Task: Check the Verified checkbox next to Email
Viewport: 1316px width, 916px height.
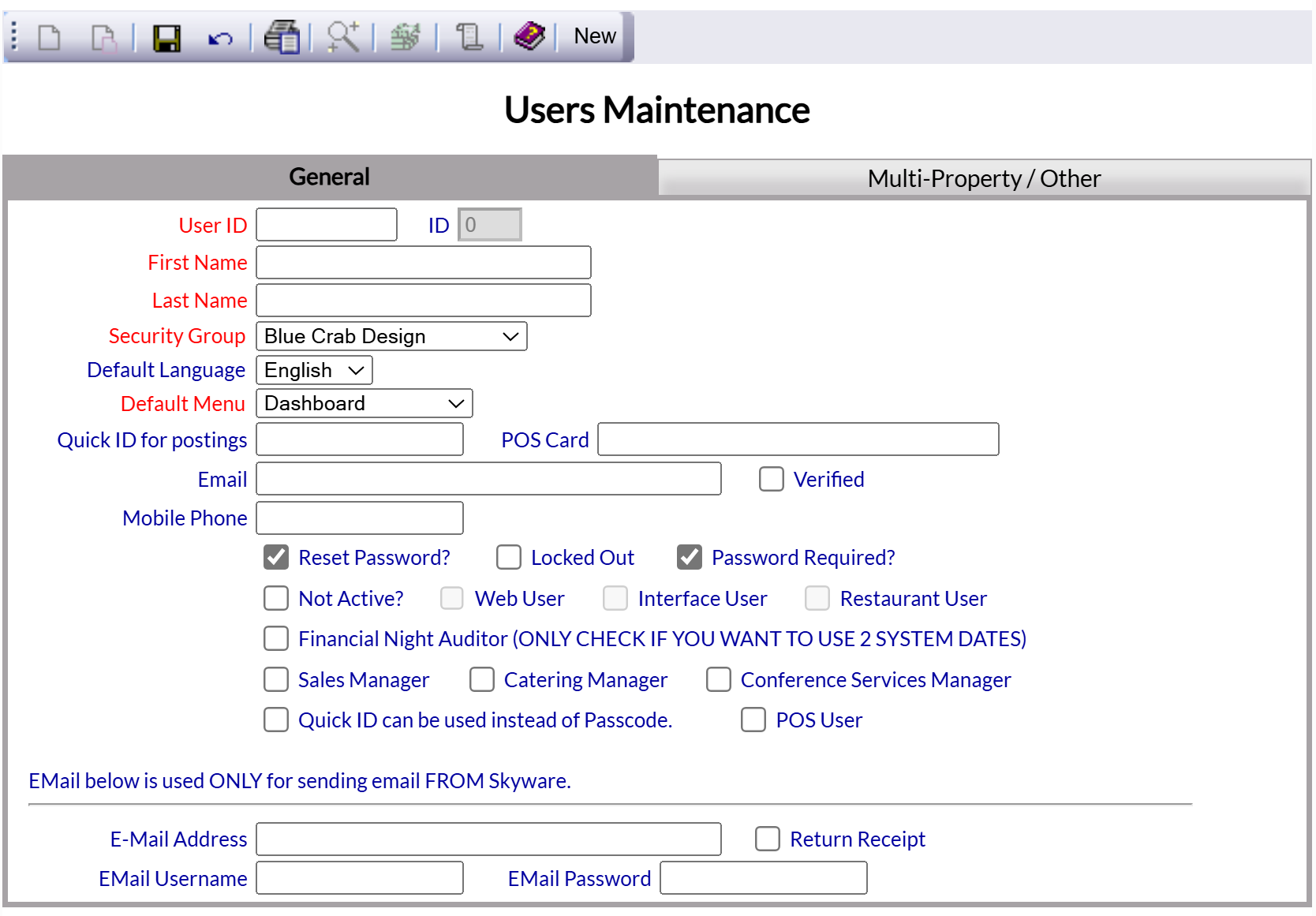Action: 772,479
